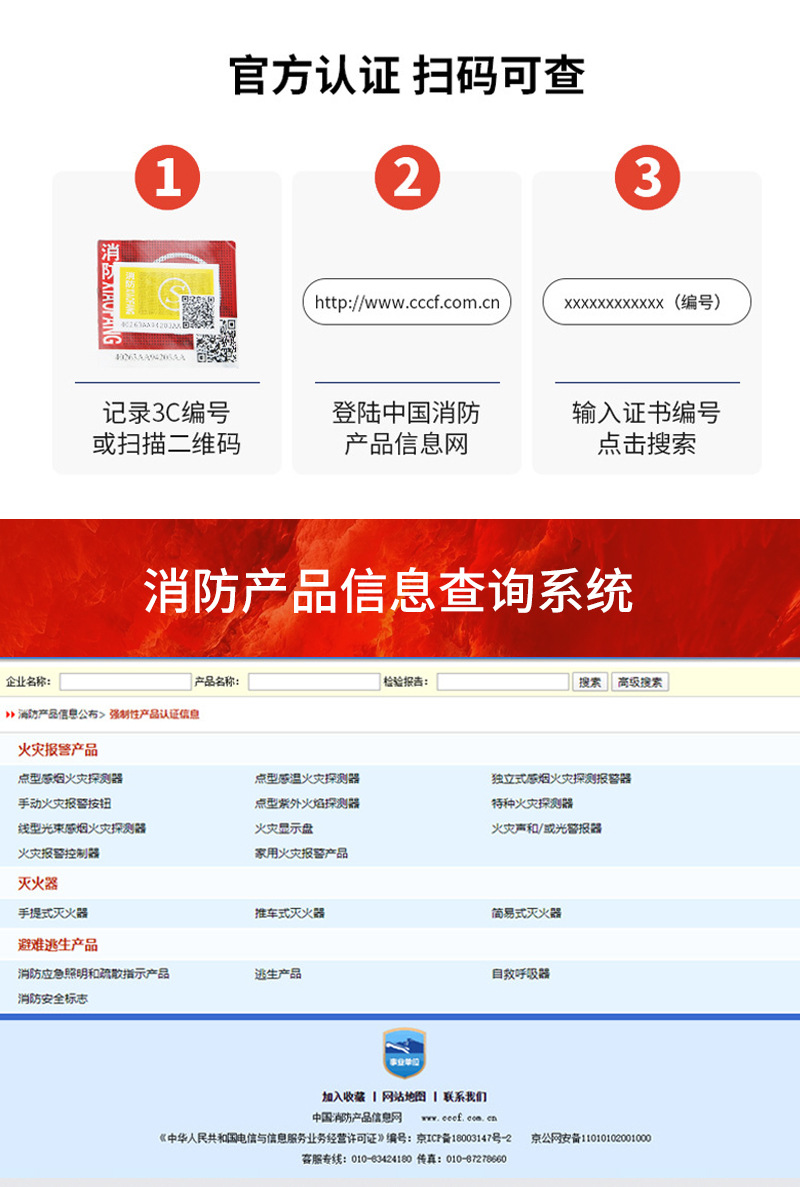Open 推车式灭火器 category

click(289, 913)
